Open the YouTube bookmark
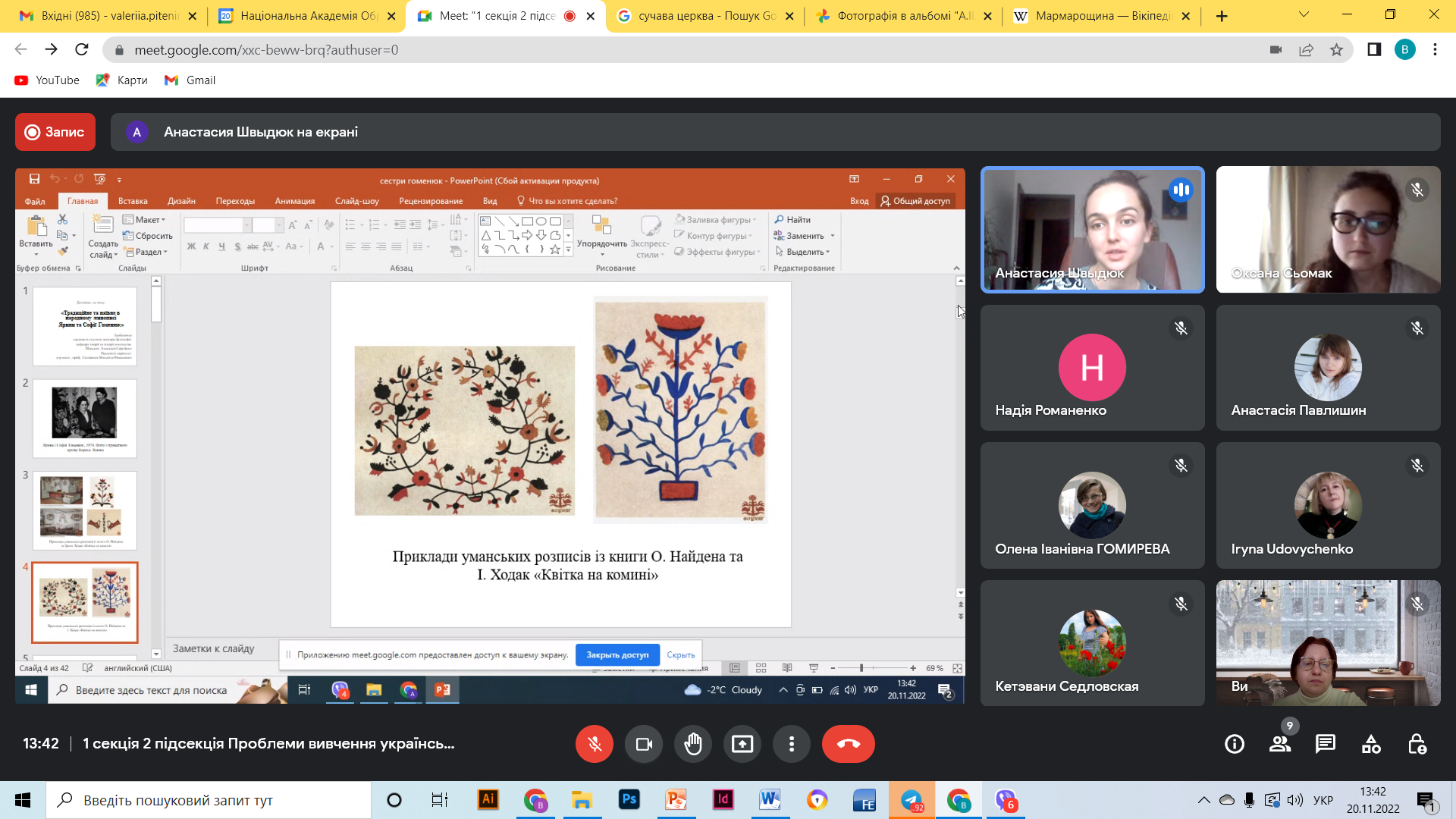The height and width of the screenshot is (819, 1456). [x=47, y=80]
